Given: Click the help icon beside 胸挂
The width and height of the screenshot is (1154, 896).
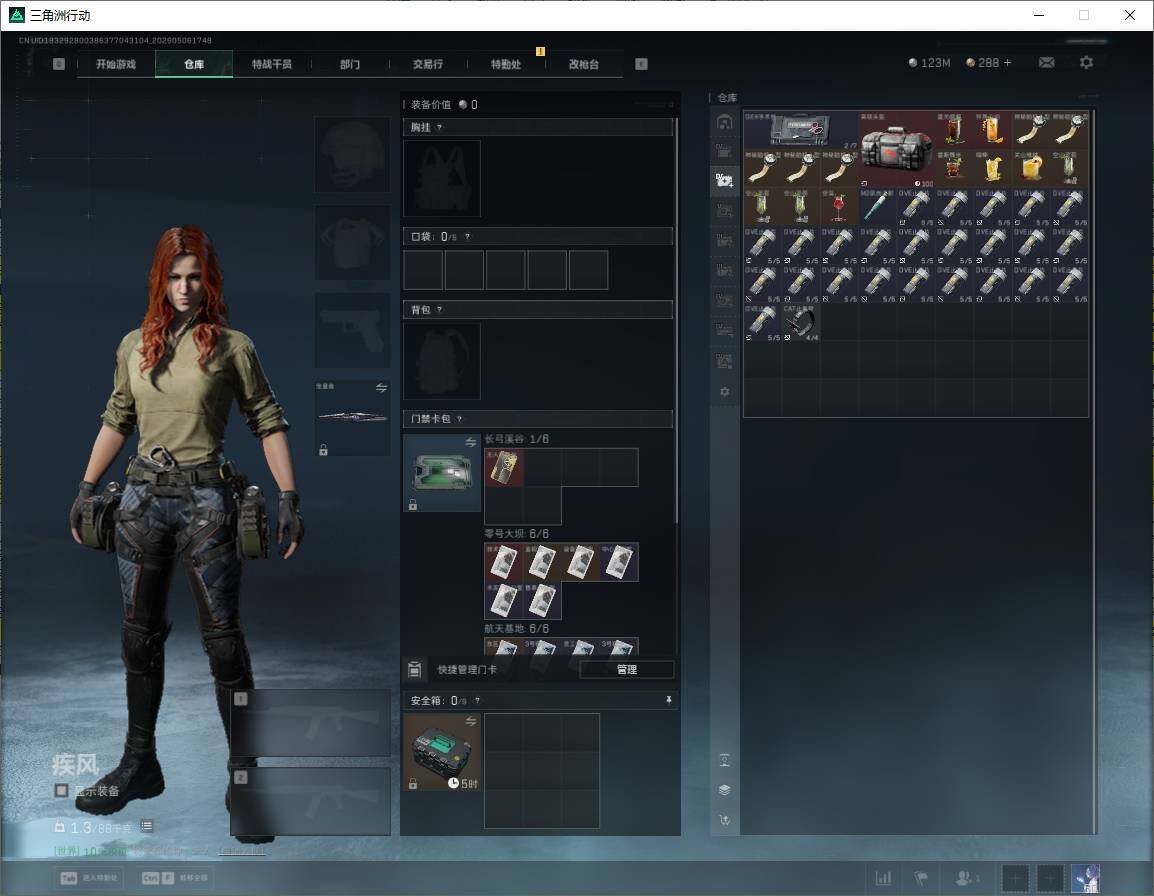Looking at the screenshot, I should 439,127.
